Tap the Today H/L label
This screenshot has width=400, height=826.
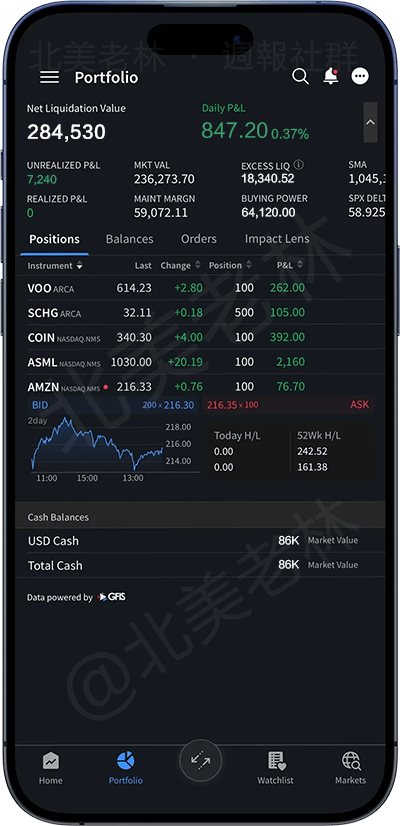tap(237, 436)
